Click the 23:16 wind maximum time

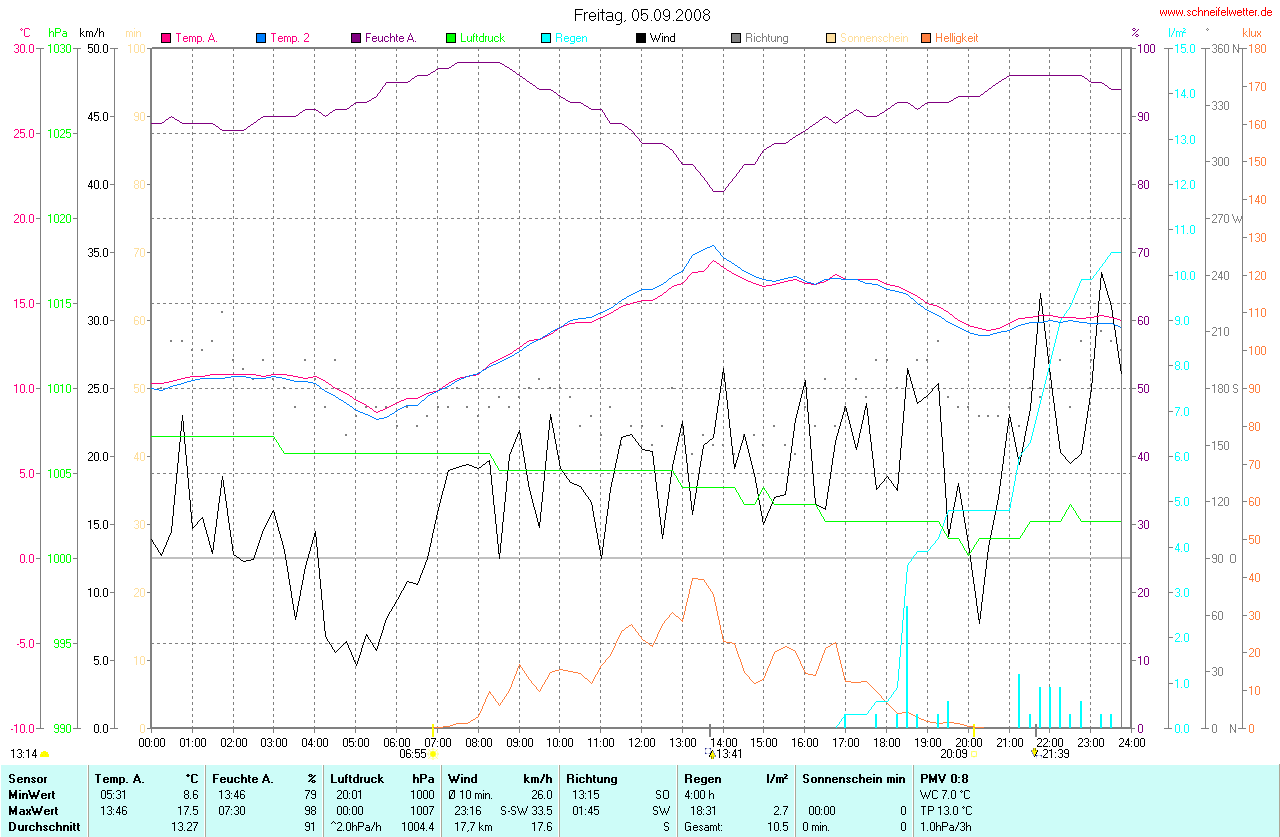point(468,811)
